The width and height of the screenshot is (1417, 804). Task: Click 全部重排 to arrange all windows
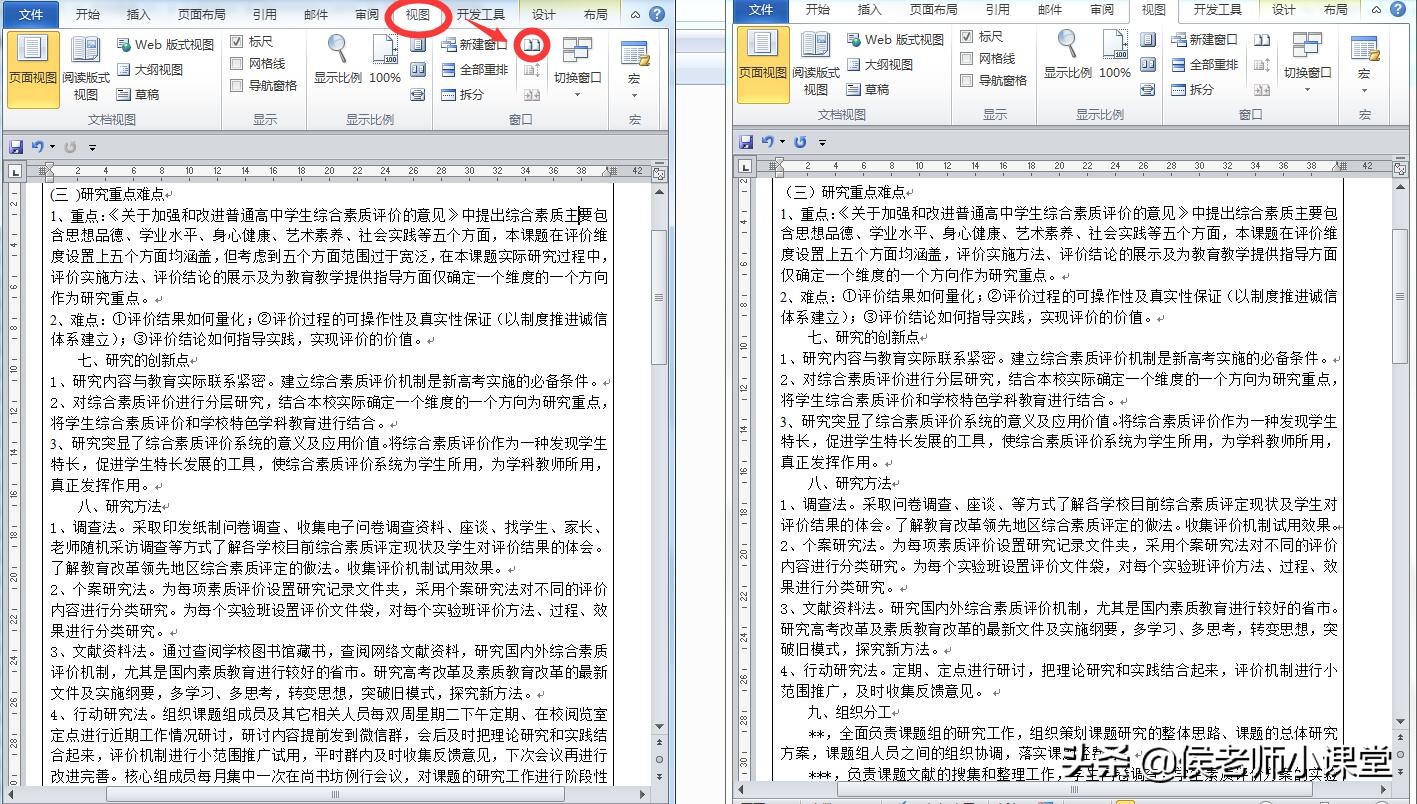(479, 70)
